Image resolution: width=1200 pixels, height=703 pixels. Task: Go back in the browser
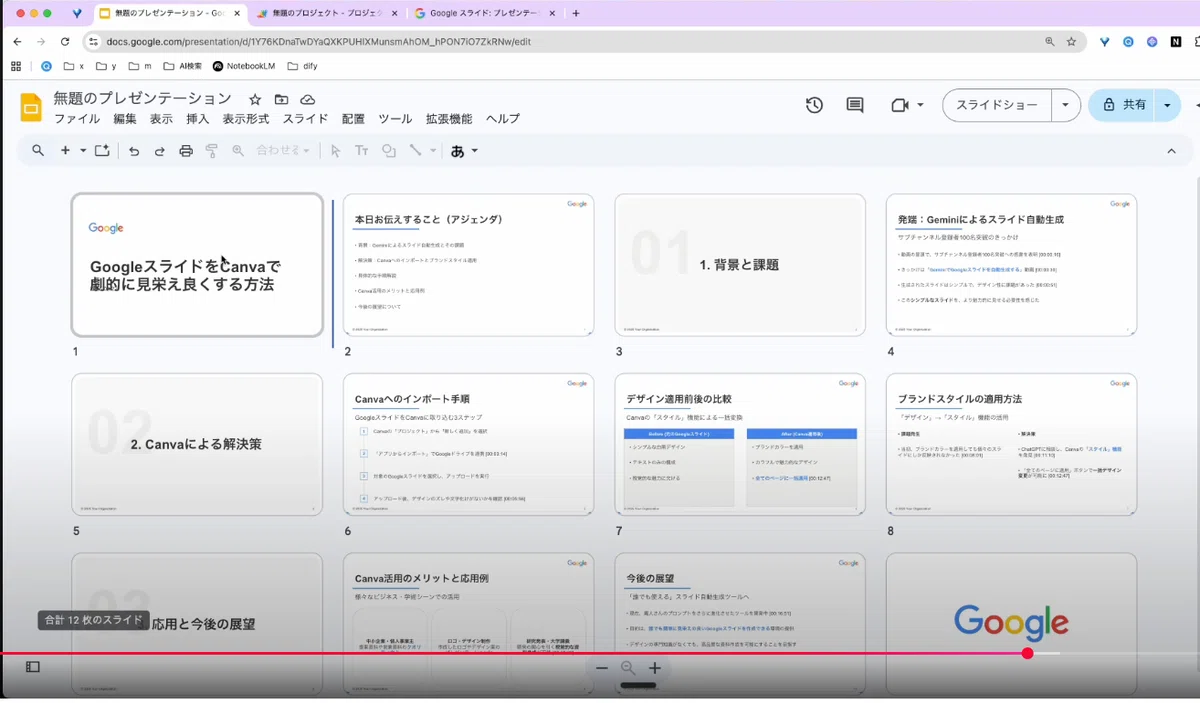click(17, 42)
